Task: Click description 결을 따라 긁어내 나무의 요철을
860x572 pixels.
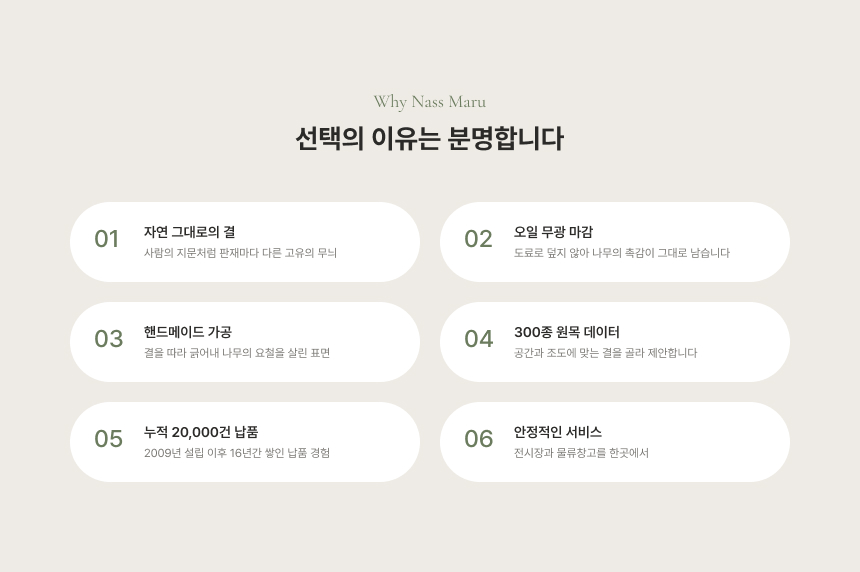Action: 237,353
